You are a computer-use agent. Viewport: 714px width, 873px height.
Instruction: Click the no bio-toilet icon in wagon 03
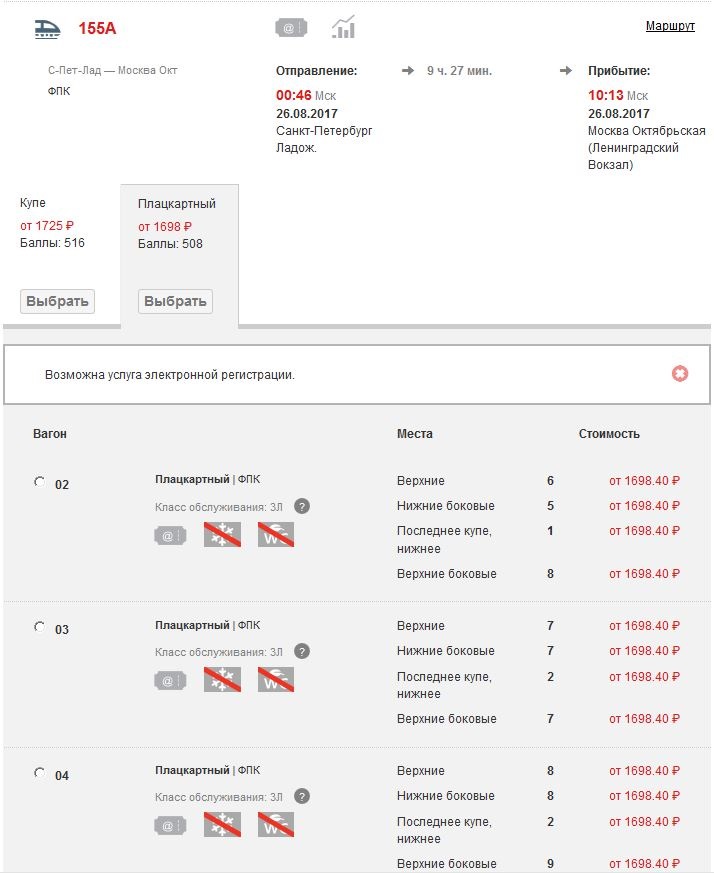[x=276, y=680]
